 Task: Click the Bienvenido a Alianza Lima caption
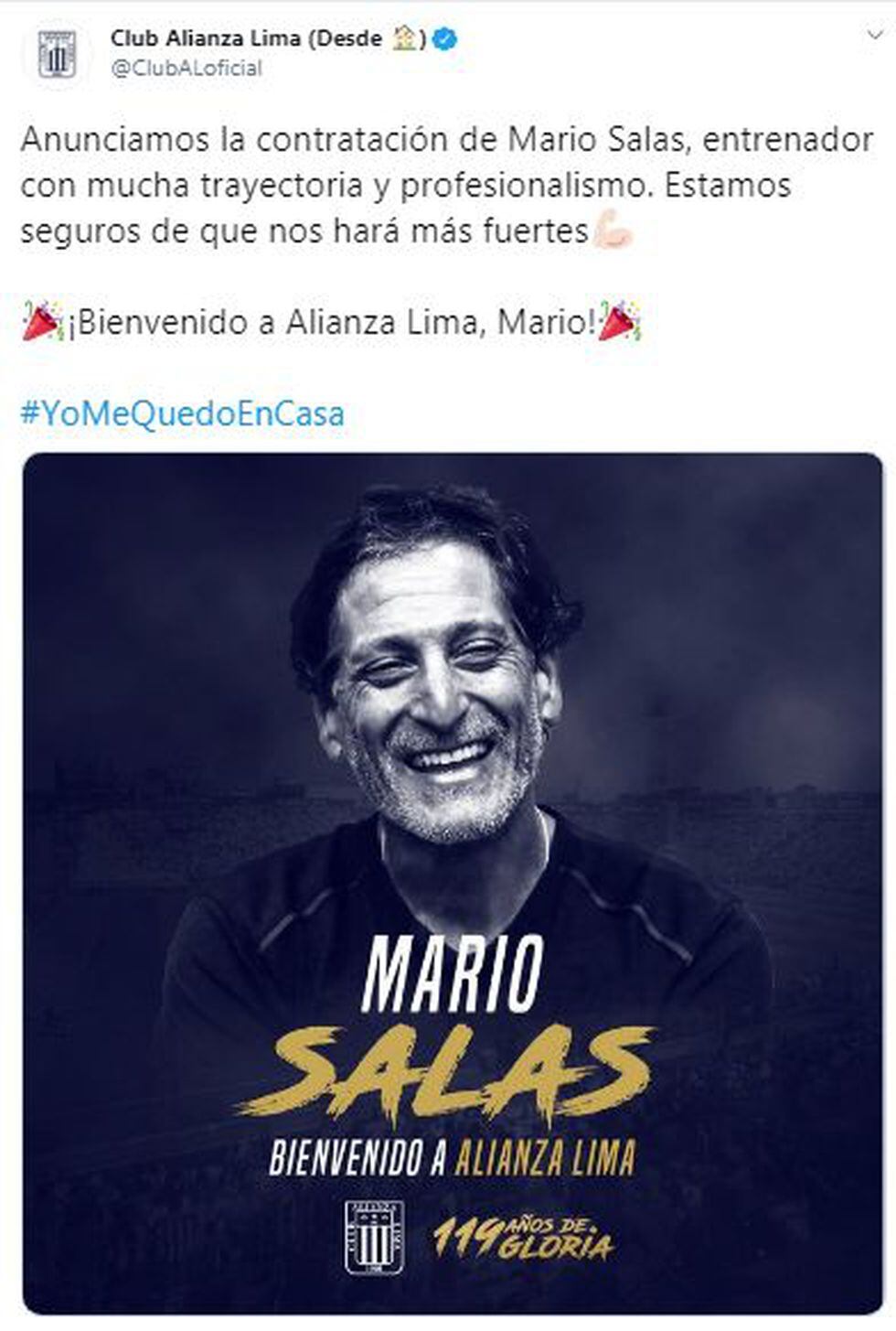(452, 1158)
